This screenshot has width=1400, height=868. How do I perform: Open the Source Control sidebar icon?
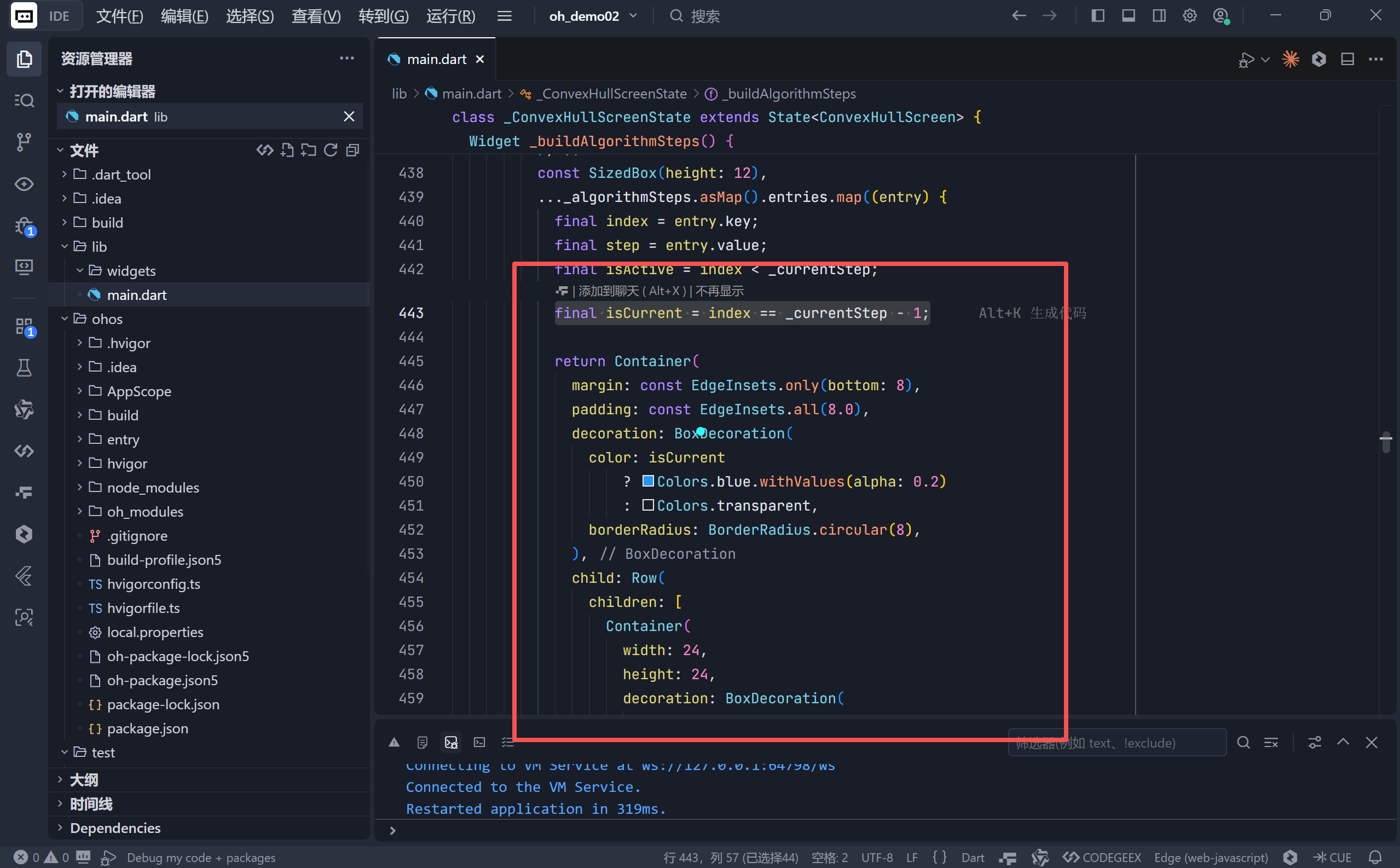(x=24, y=141)
